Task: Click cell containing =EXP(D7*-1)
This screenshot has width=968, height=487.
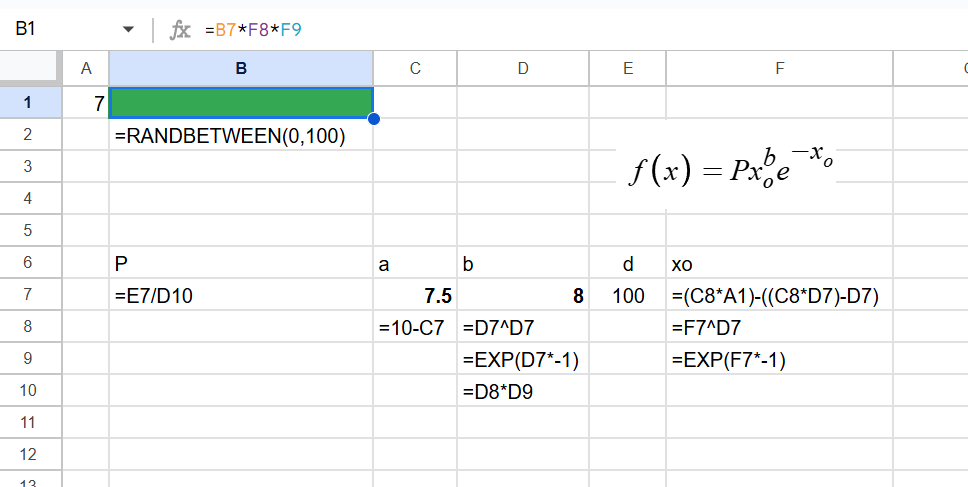Action: (x=523, y=359)
